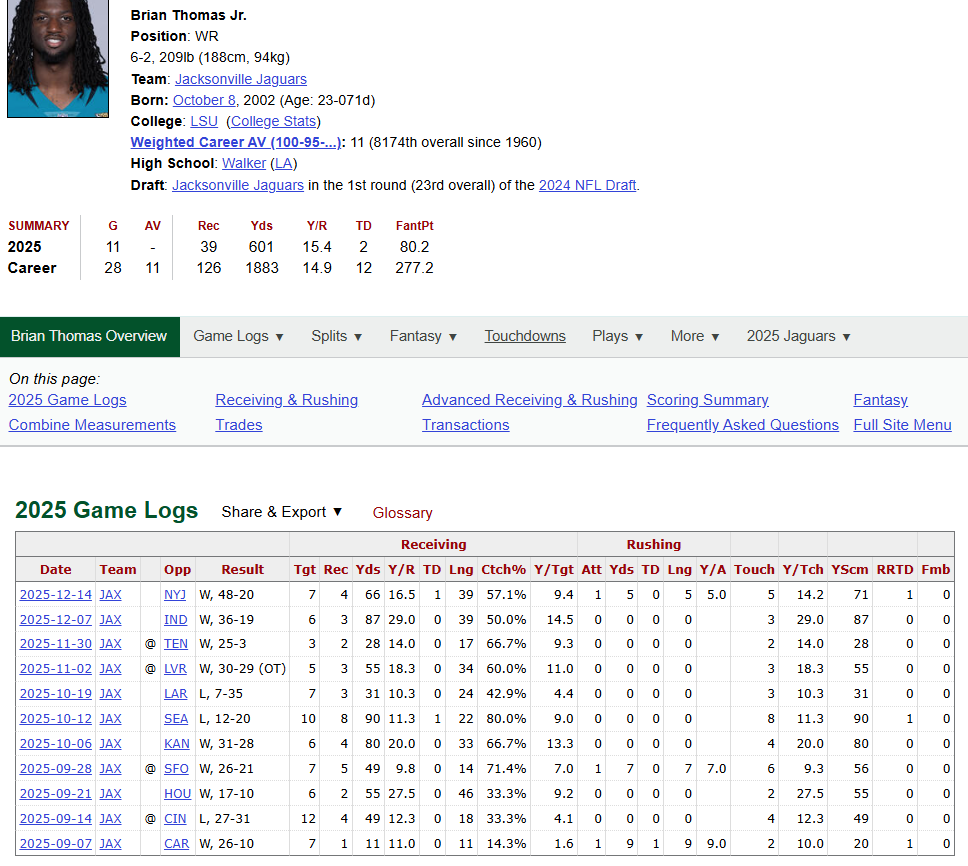Open the KAN opponent link
Viewport: 968px width, 866px height.
177,744
